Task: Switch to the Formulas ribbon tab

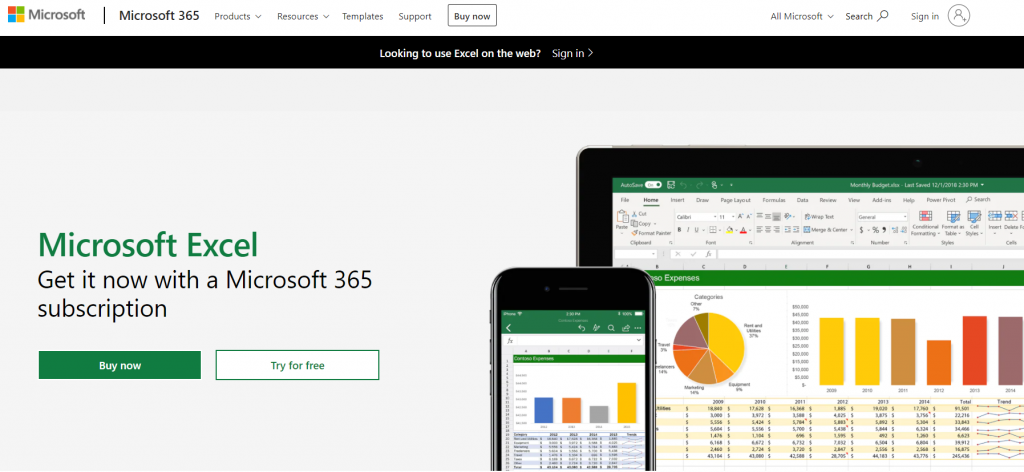Action: [x=773, y=200]
